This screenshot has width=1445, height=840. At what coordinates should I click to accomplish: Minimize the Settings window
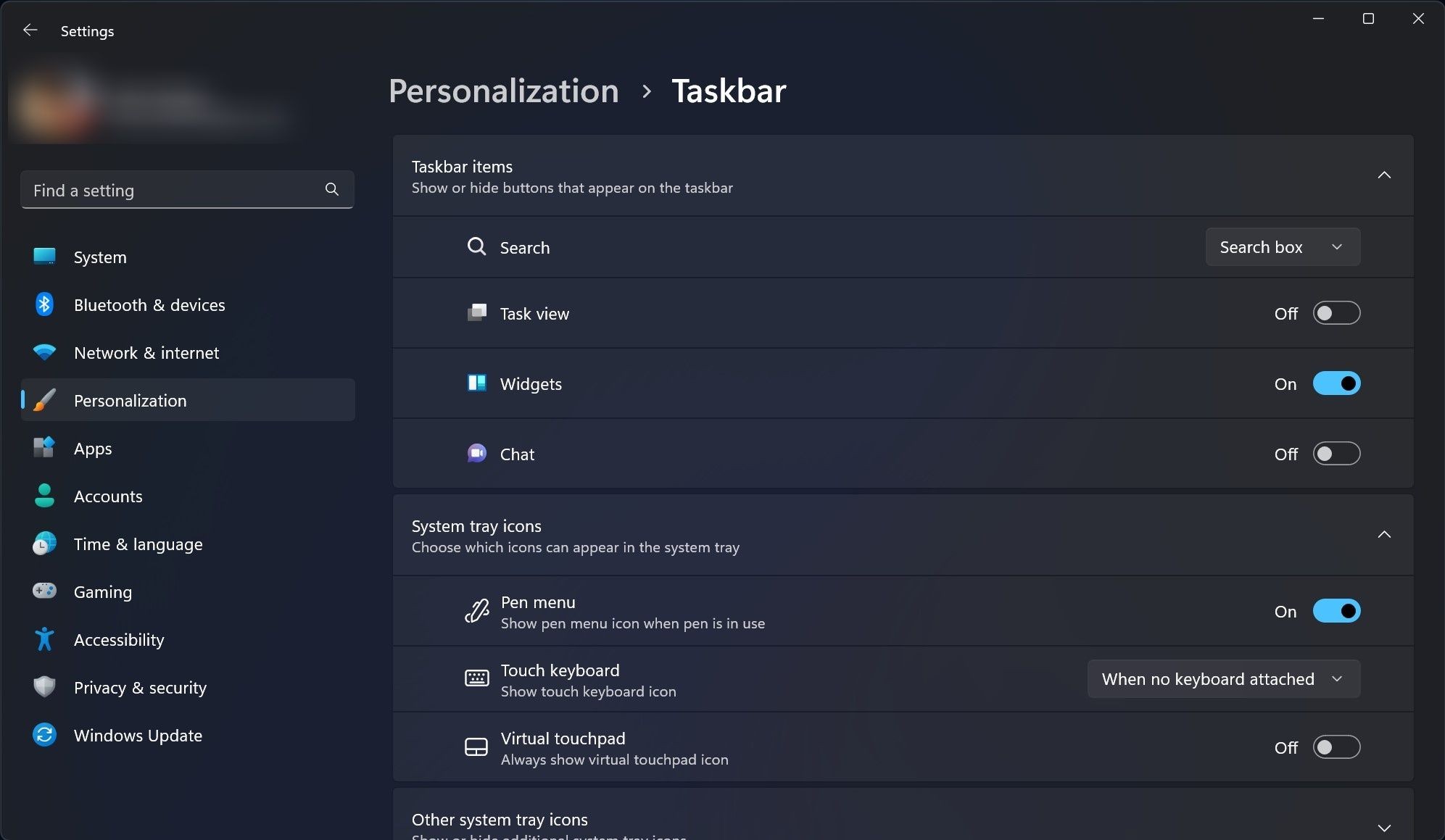point(1318,19)
